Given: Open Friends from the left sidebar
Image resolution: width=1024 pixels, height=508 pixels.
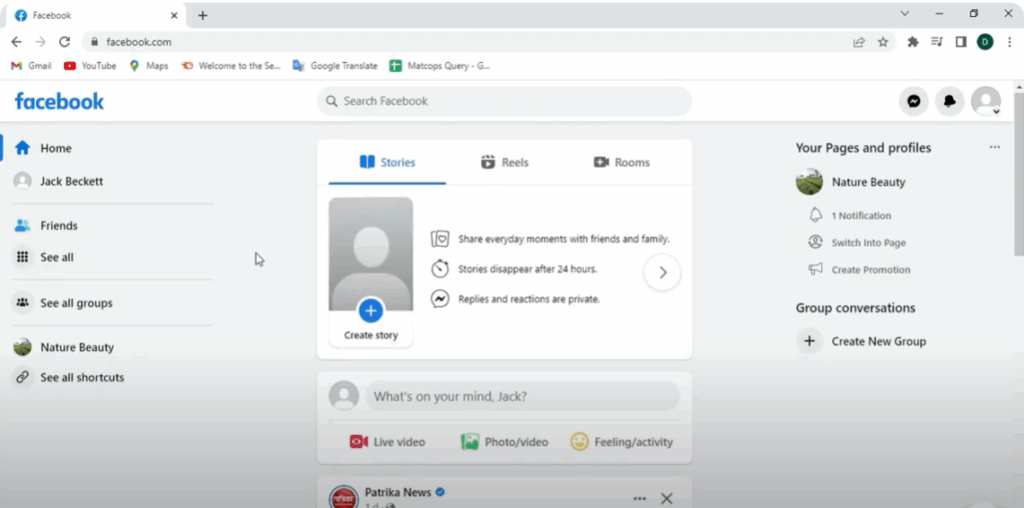Looking at the screenshot, I should pos(58,226).
